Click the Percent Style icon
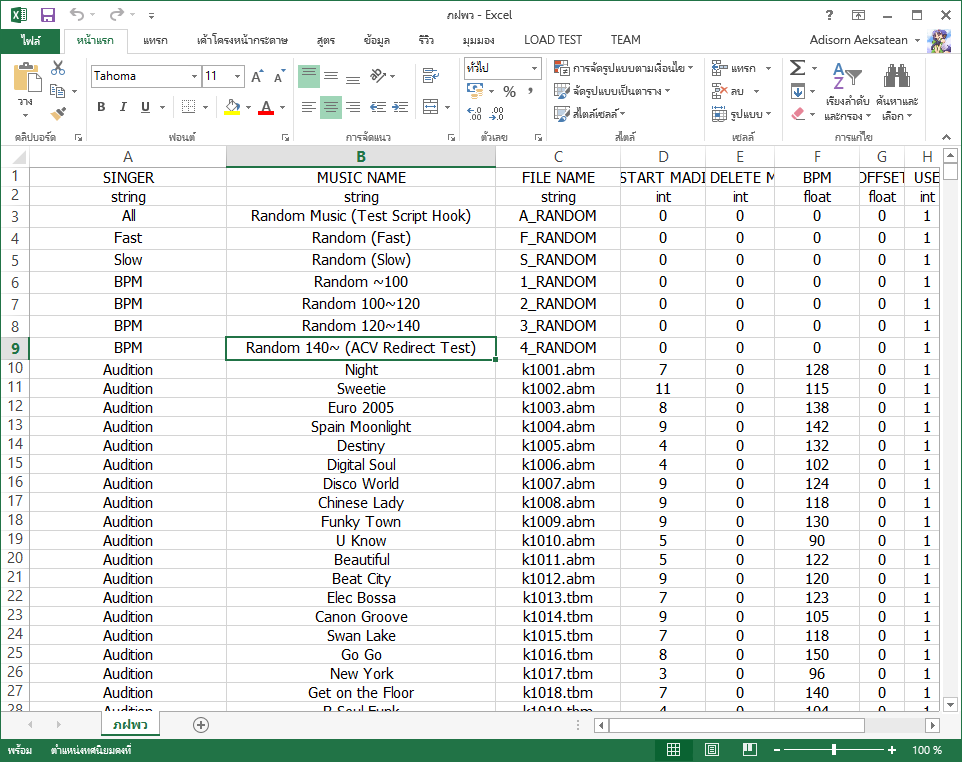962x762 pixels. pyautogui.click(x=509, y=91)
